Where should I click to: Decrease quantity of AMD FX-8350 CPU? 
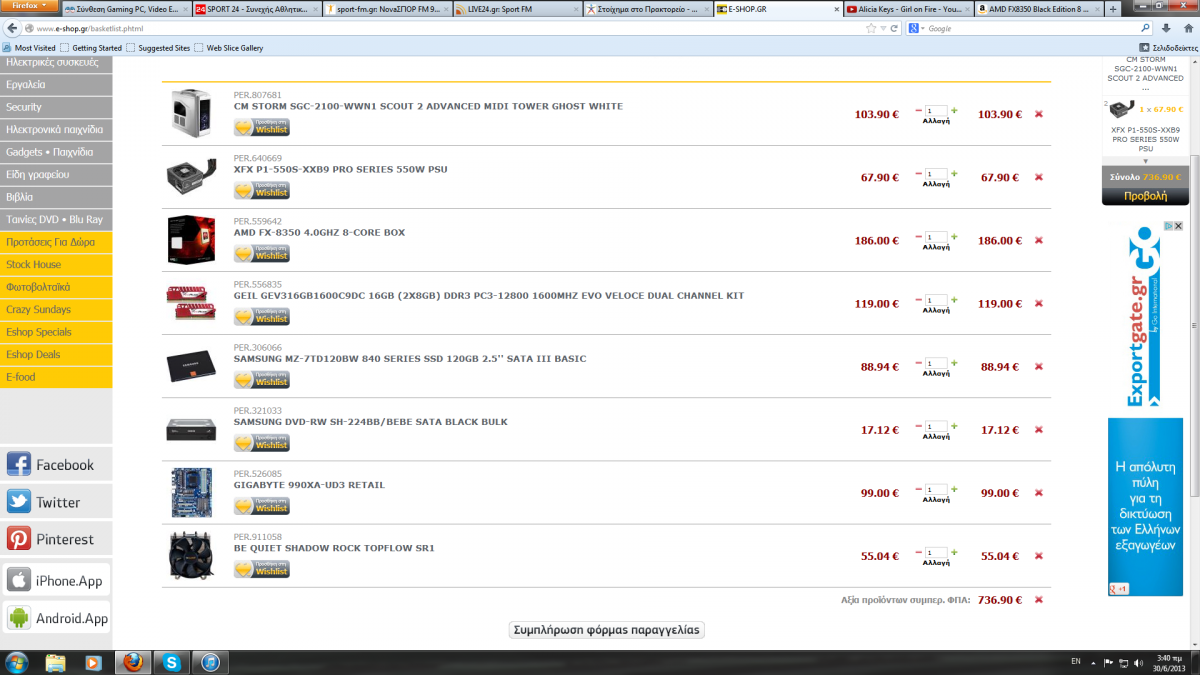[x=919, y=237]
